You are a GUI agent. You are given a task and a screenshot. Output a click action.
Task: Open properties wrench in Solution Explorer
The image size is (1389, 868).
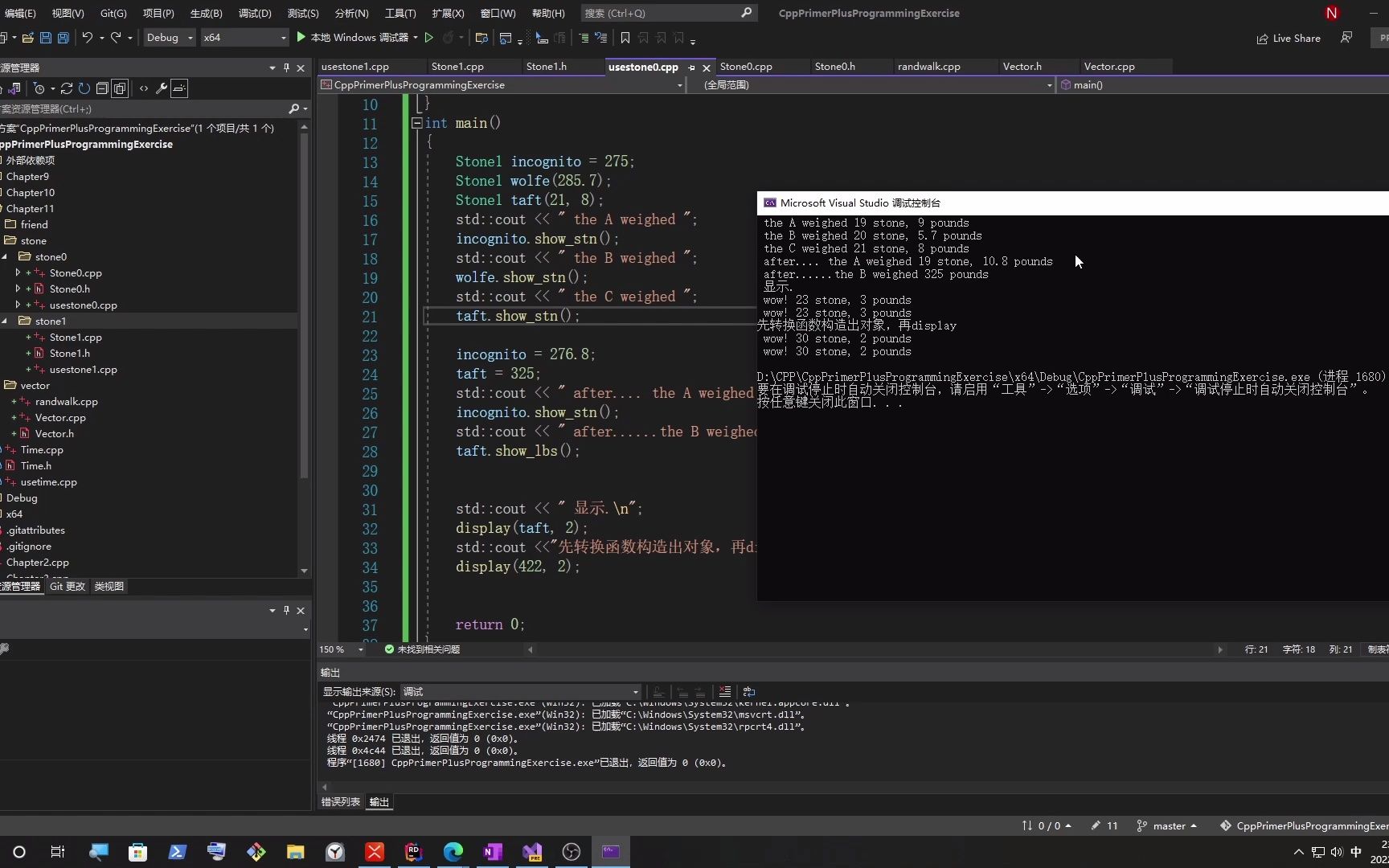click(162, 88)
